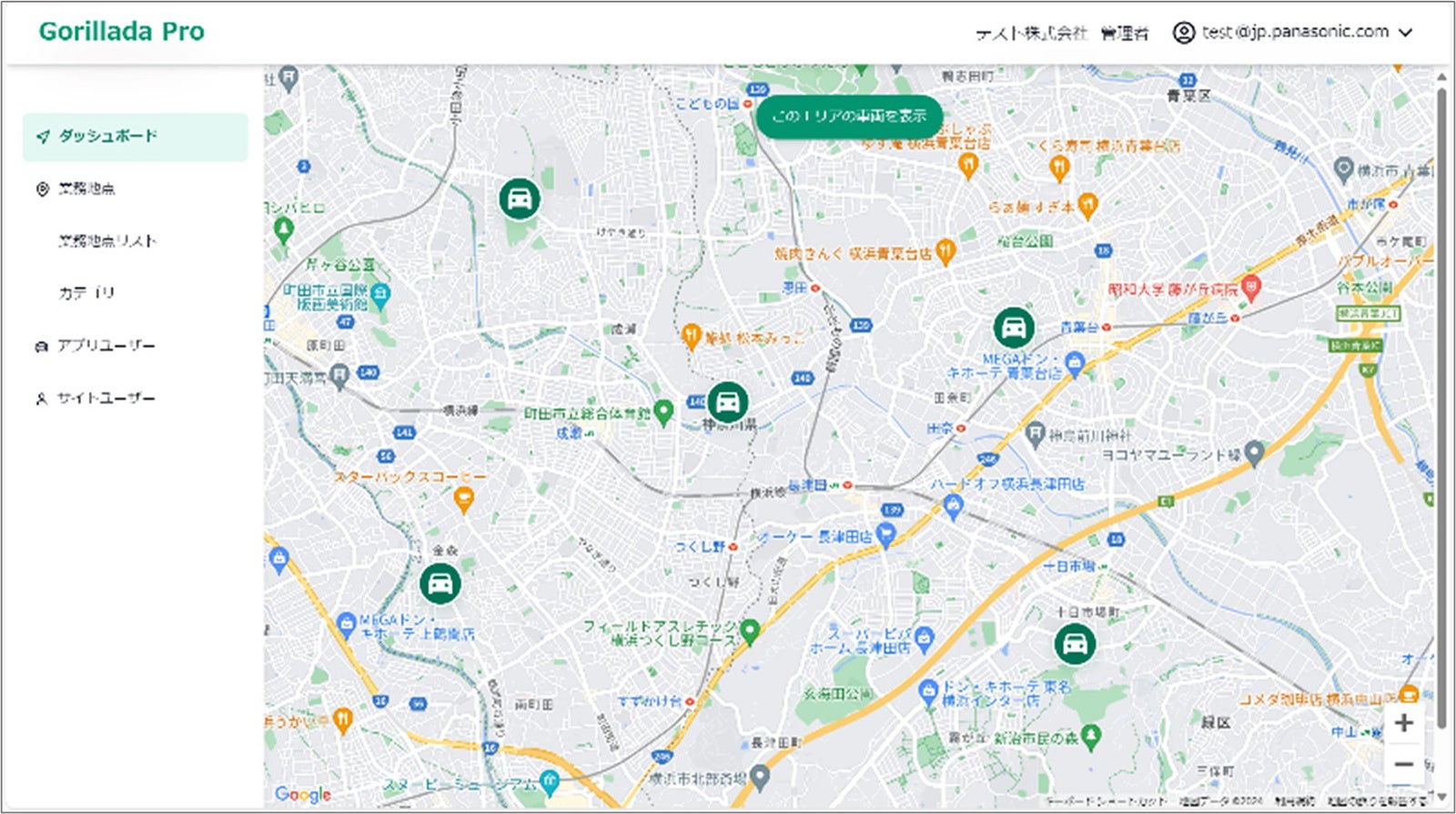Click the このエリアの車両を表示 button
Viewport: 1456px width, 814px height.
(849, 117)
